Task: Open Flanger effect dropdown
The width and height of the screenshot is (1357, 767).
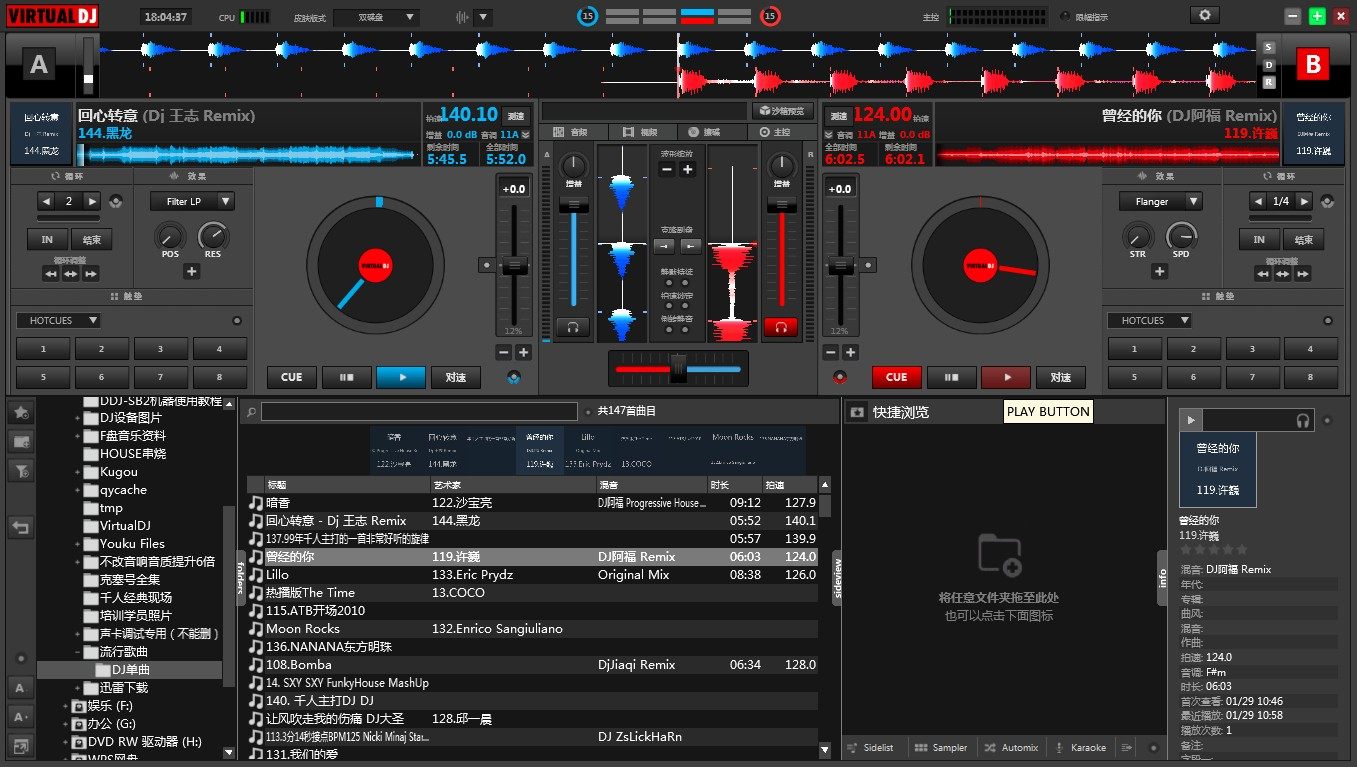Action: 1161,201
